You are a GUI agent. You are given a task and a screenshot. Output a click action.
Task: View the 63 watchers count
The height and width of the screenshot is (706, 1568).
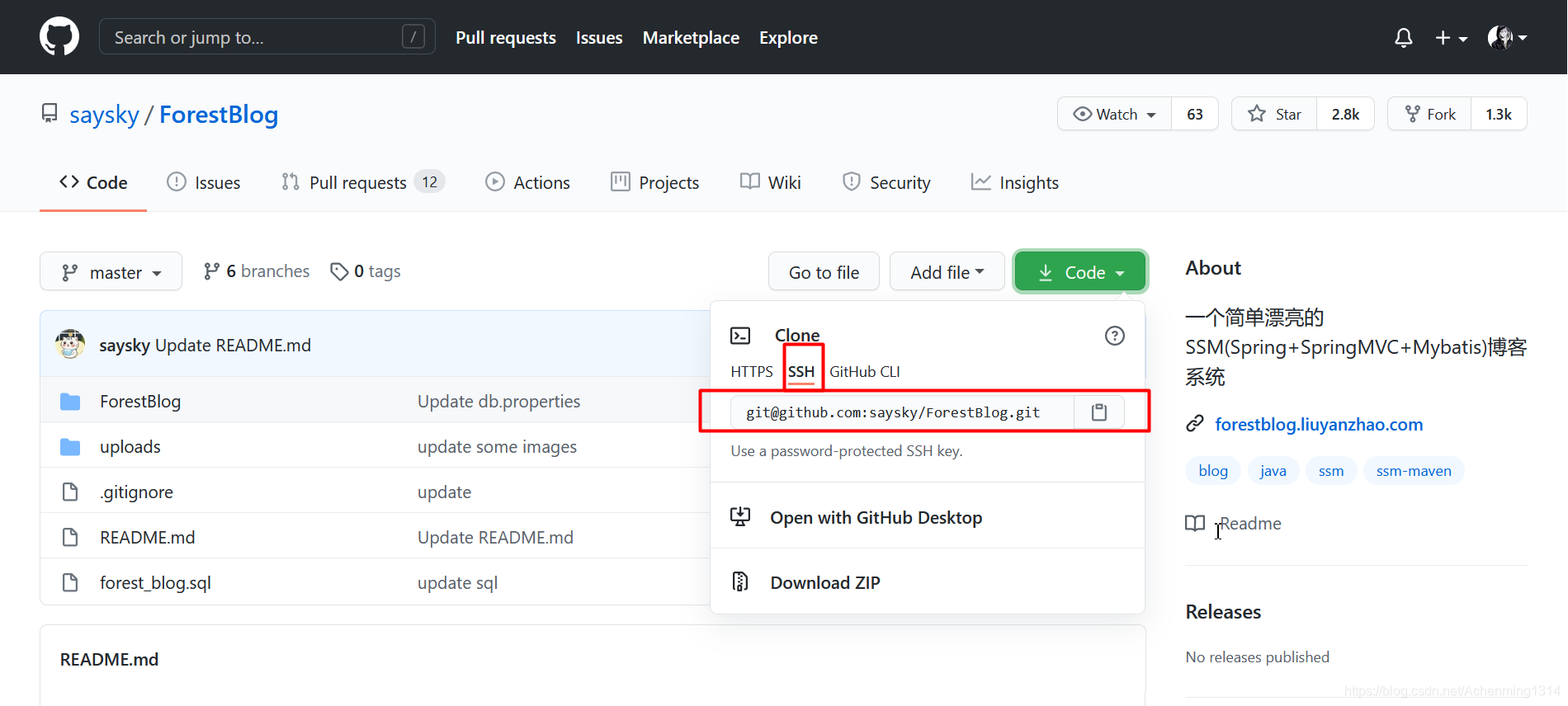pos(1195,114)
